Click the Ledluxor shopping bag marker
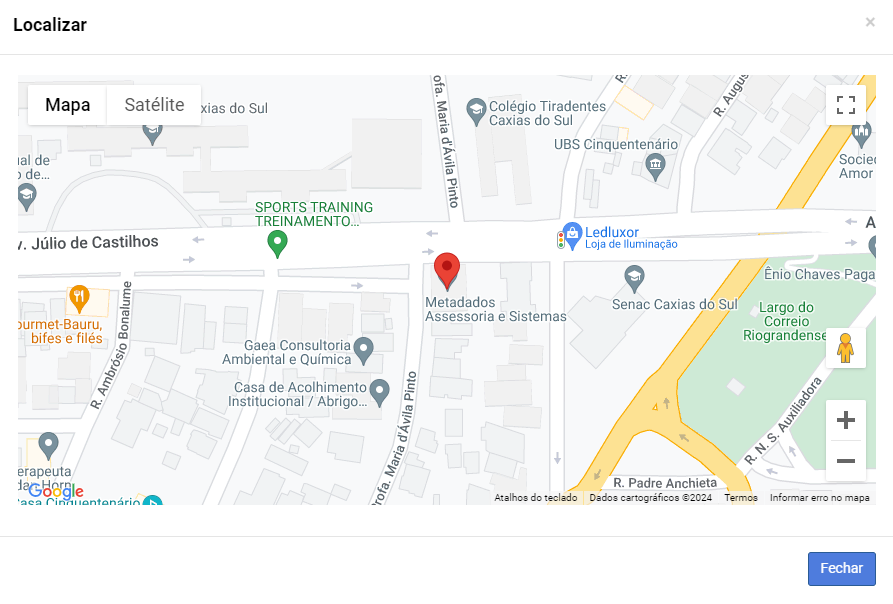The width and height of the screenshot is (893, 604). (x=571, y=236)
